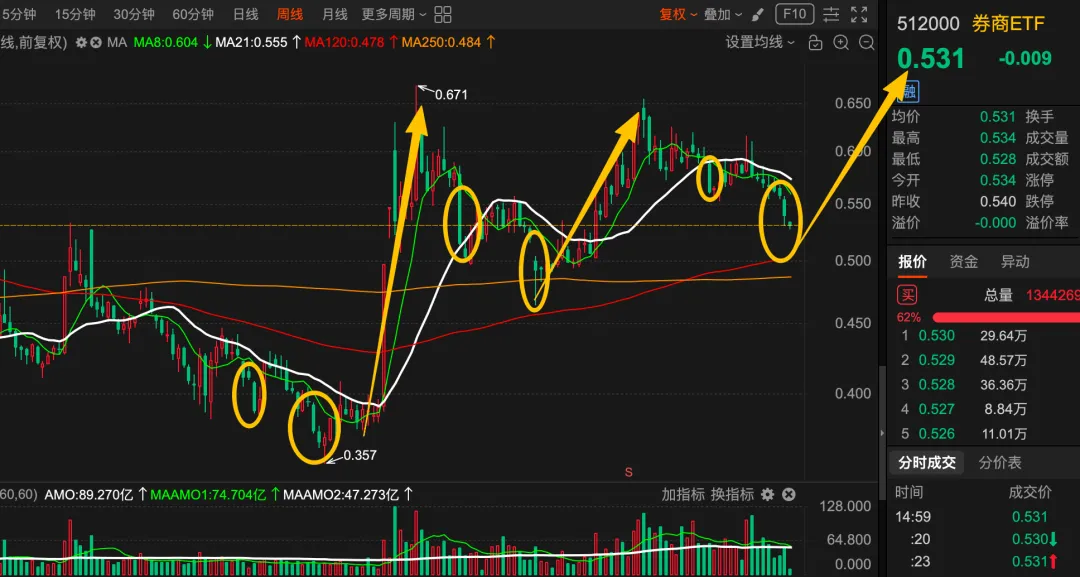Viewport: 1080px width, 577px height.
Task: Open AMO indicator gear settings
Action: 767,494
